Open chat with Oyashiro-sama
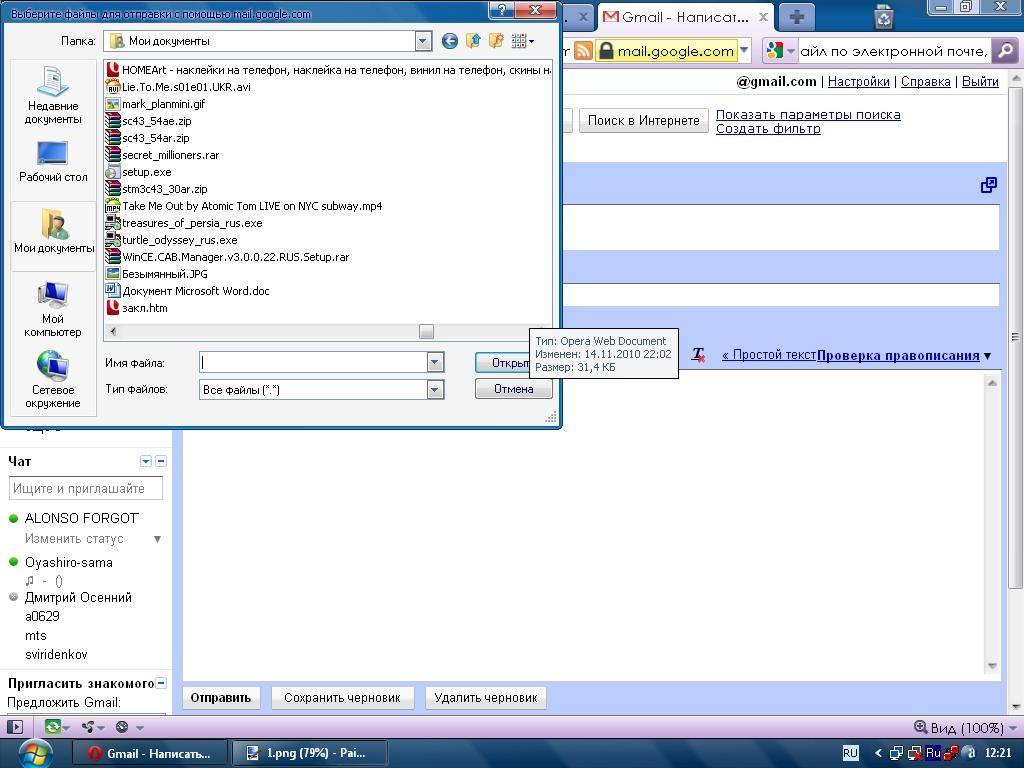The width and height of the screenshot is (1024, 768). [69, 562]
